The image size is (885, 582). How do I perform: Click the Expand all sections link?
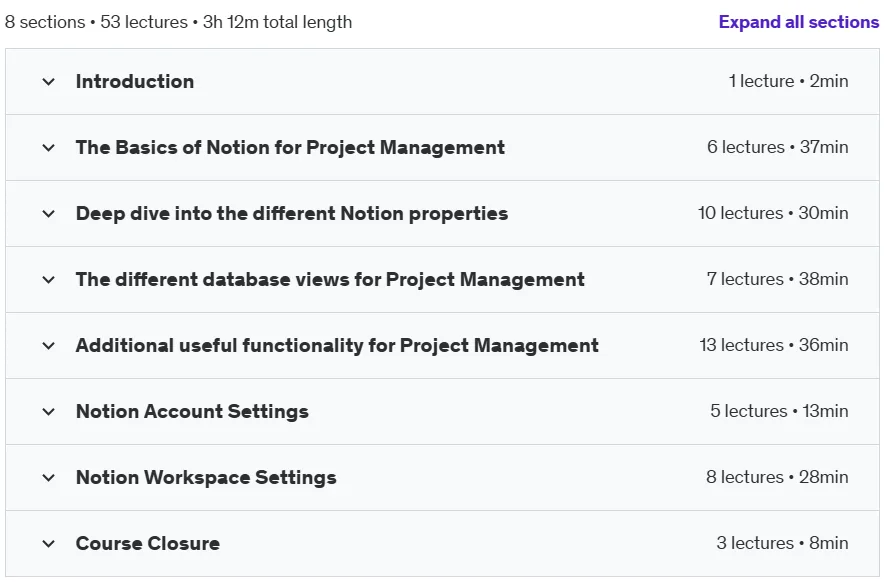799,22
